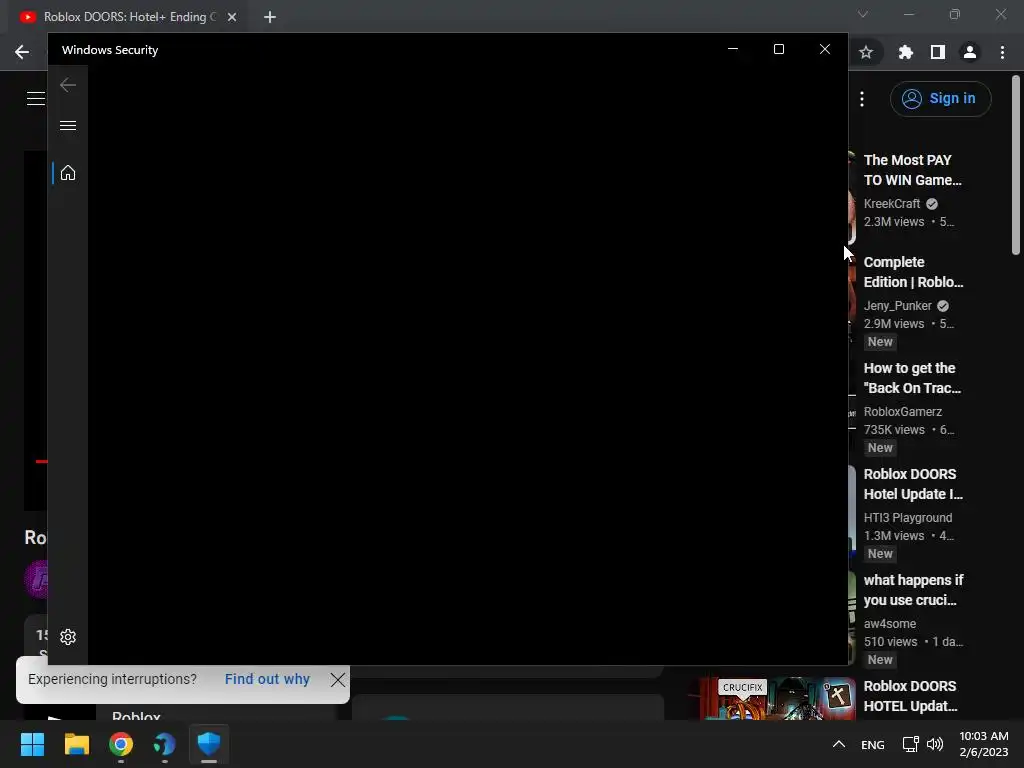Open Chrome's tab search chevron
1024x768 pixels.
pos(863,14)
